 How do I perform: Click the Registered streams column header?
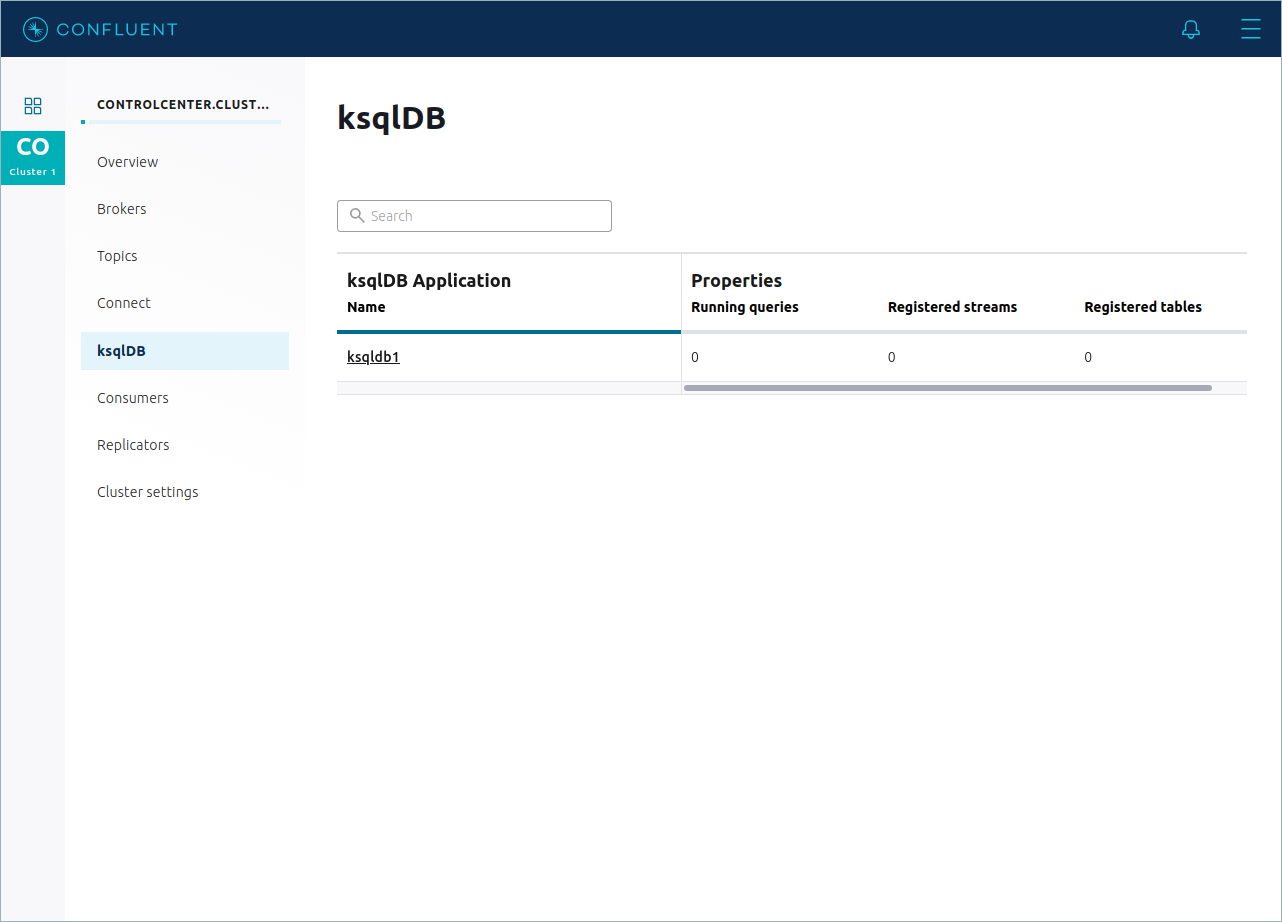pyautogui.click(x=952, y=307)
